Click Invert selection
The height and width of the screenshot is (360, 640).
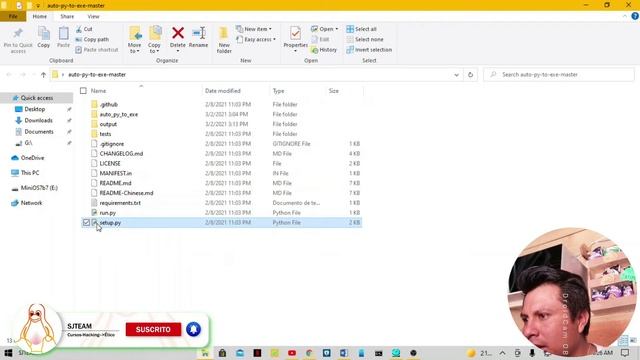click(x=369, y=49)
